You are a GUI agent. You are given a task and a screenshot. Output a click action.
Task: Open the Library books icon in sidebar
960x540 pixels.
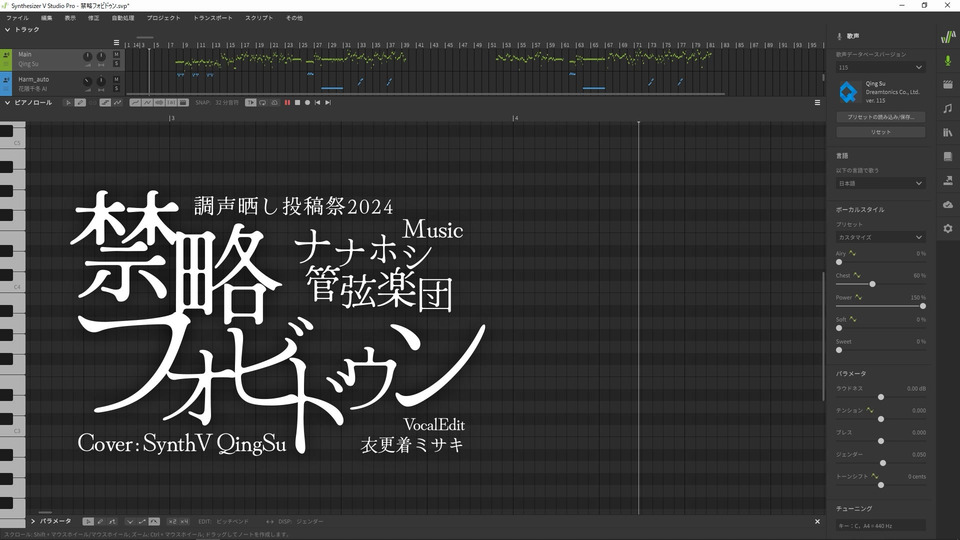pos(948,132)
